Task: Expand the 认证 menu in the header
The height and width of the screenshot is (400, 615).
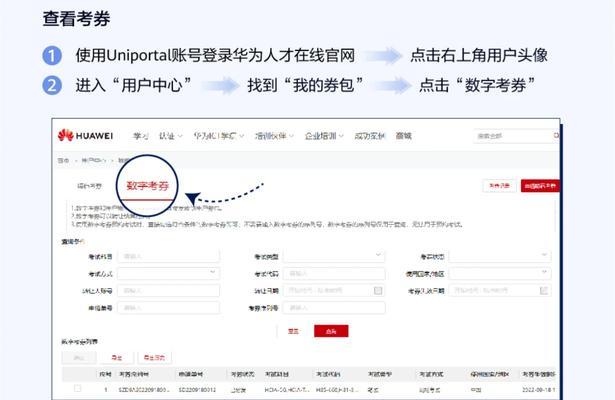Action: click(x=171, y=136)
